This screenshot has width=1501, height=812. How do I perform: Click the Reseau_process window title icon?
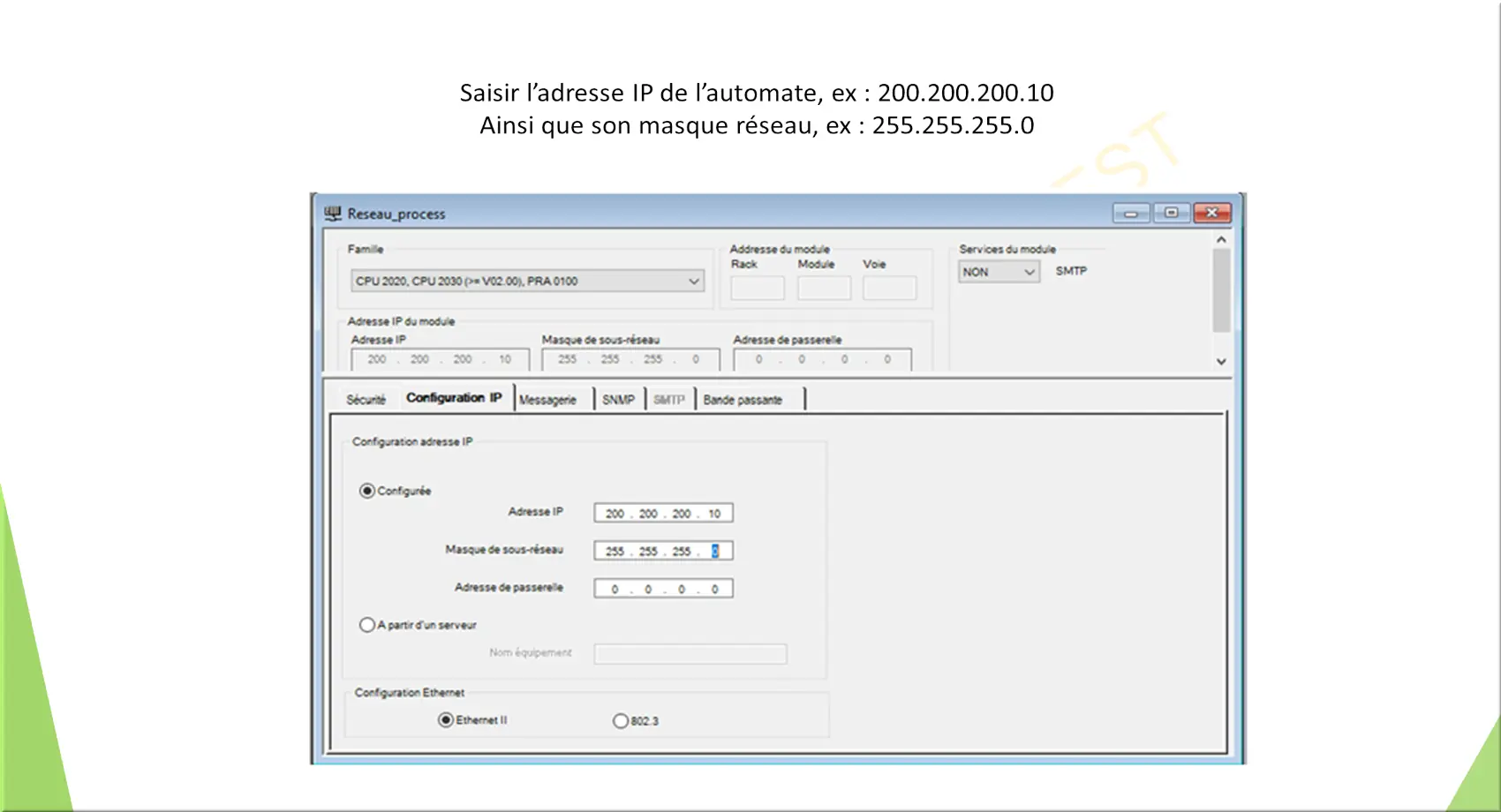click(x=333, y=214)
